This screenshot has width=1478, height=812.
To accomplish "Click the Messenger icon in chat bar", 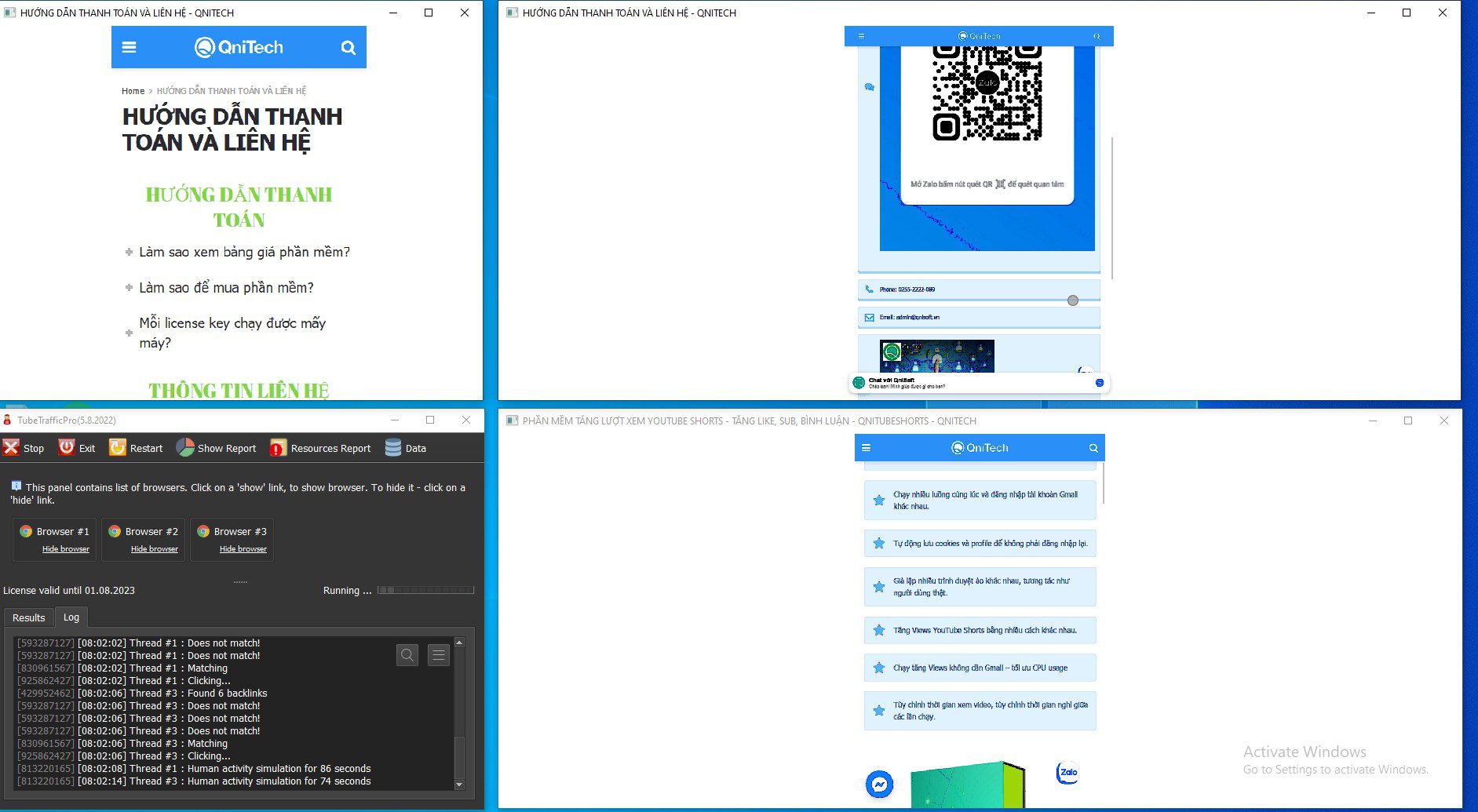I will coord(1100,383).
